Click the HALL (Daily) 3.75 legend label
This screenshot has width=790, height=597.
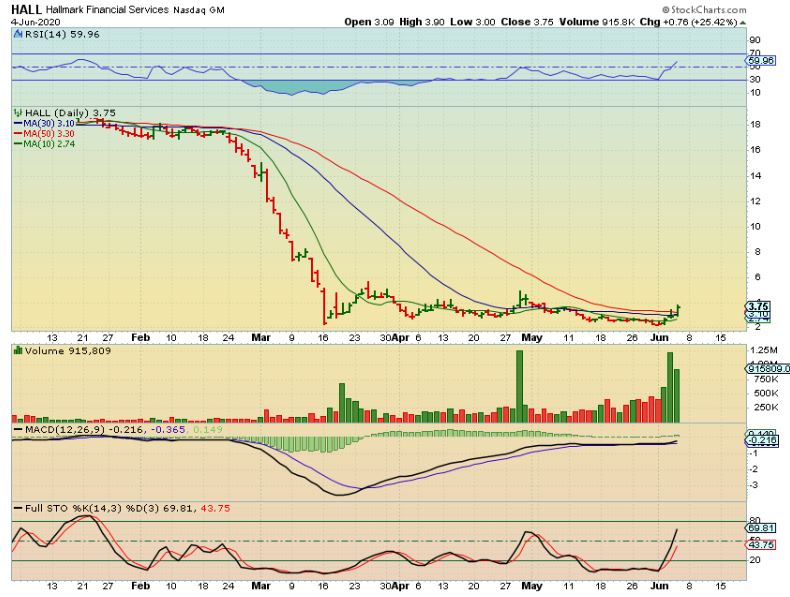70,113
